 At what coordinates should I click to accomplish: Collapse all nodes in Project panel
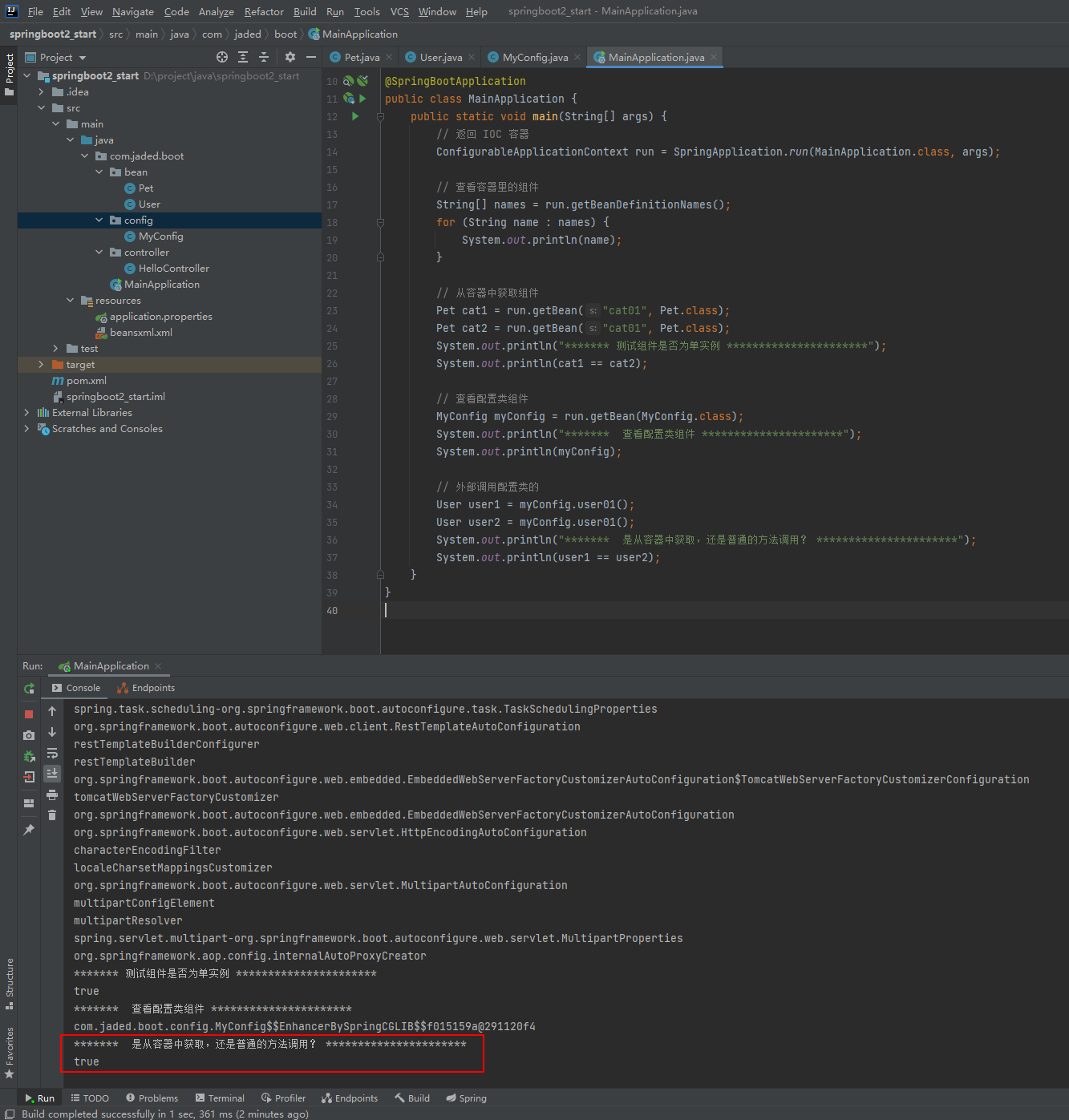[264, 57]
